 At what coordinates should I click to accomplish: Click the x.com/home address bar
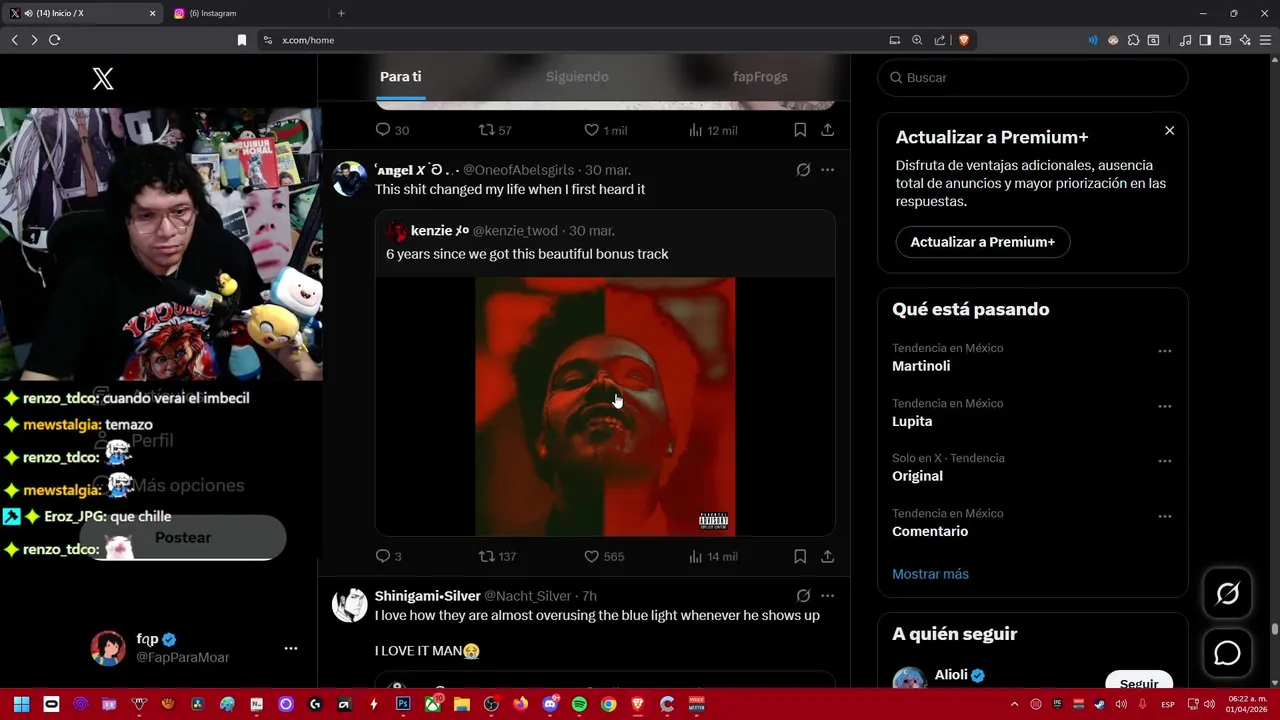(x=570, y=40)
